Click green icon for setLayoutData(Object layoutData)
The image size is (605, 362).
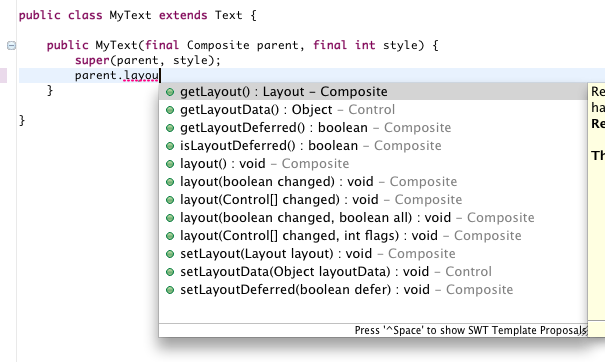[x=170, y=272]
